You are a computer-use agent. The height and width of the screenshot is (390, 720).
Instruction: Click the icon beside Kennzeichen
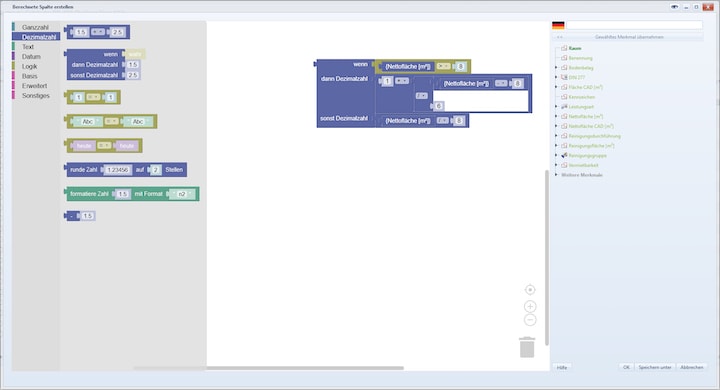(564, 97)
